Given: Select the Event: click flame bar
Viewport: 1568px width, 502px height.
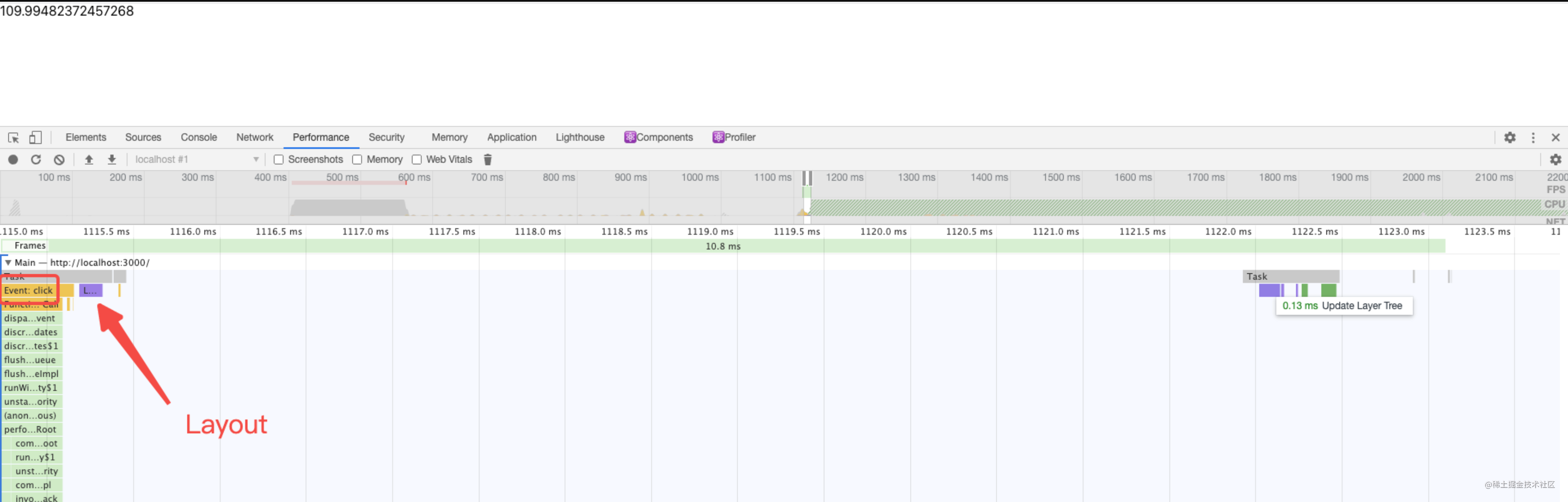Looking at the screenshot, I should point(29,290).
